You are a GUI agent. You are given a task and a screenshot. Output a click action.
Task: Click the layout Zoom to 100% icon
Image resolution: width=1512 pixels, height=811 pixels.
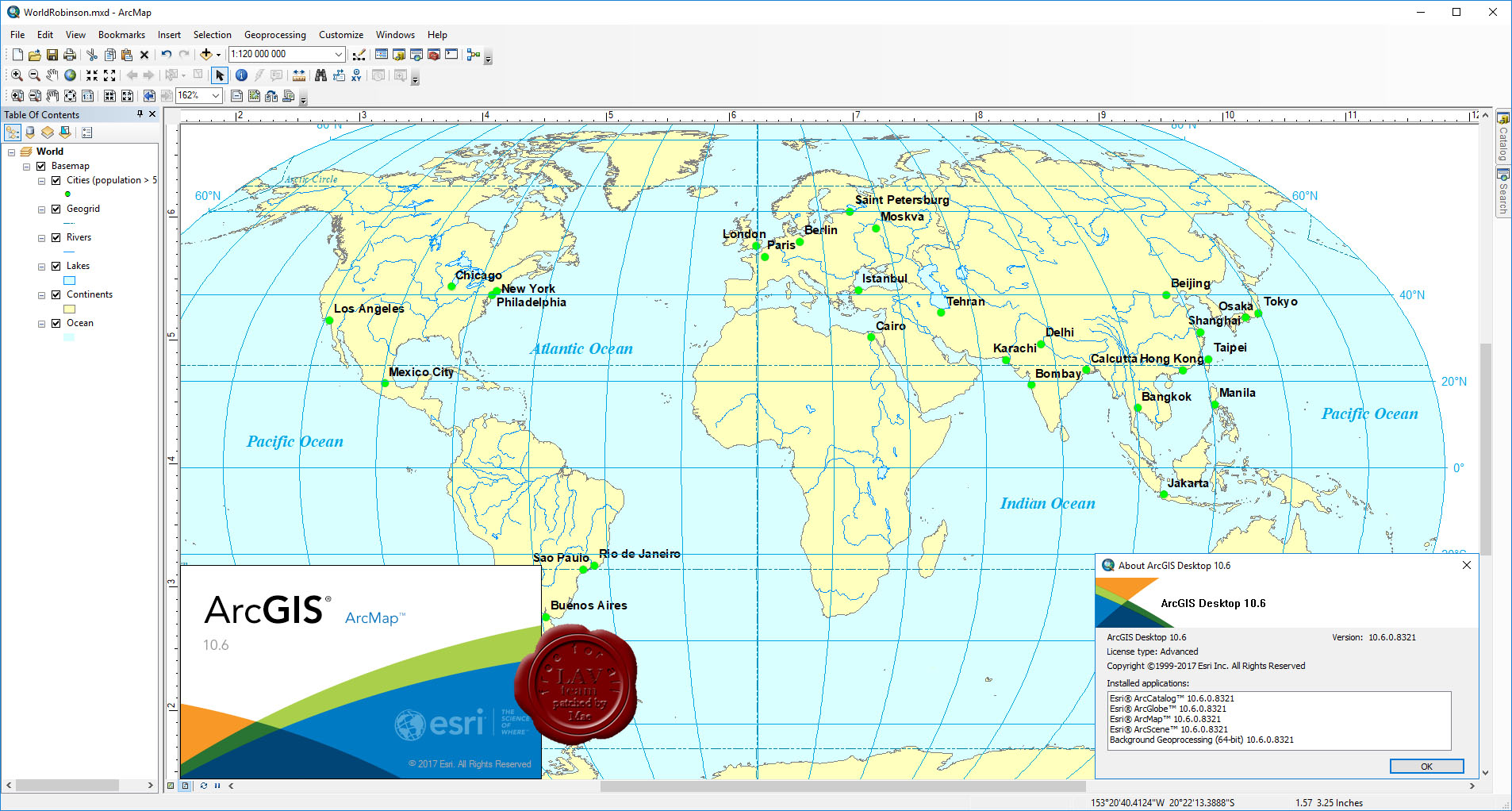click(x=87, y=96)
